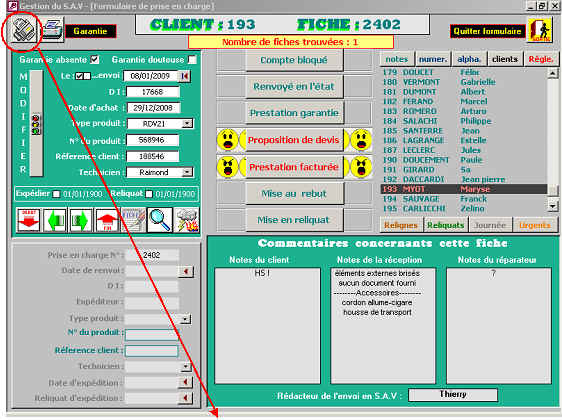Open the Type produit RDV21 dropdown
Viewport: 562px width, 420px height.
[x=187, y=124]
